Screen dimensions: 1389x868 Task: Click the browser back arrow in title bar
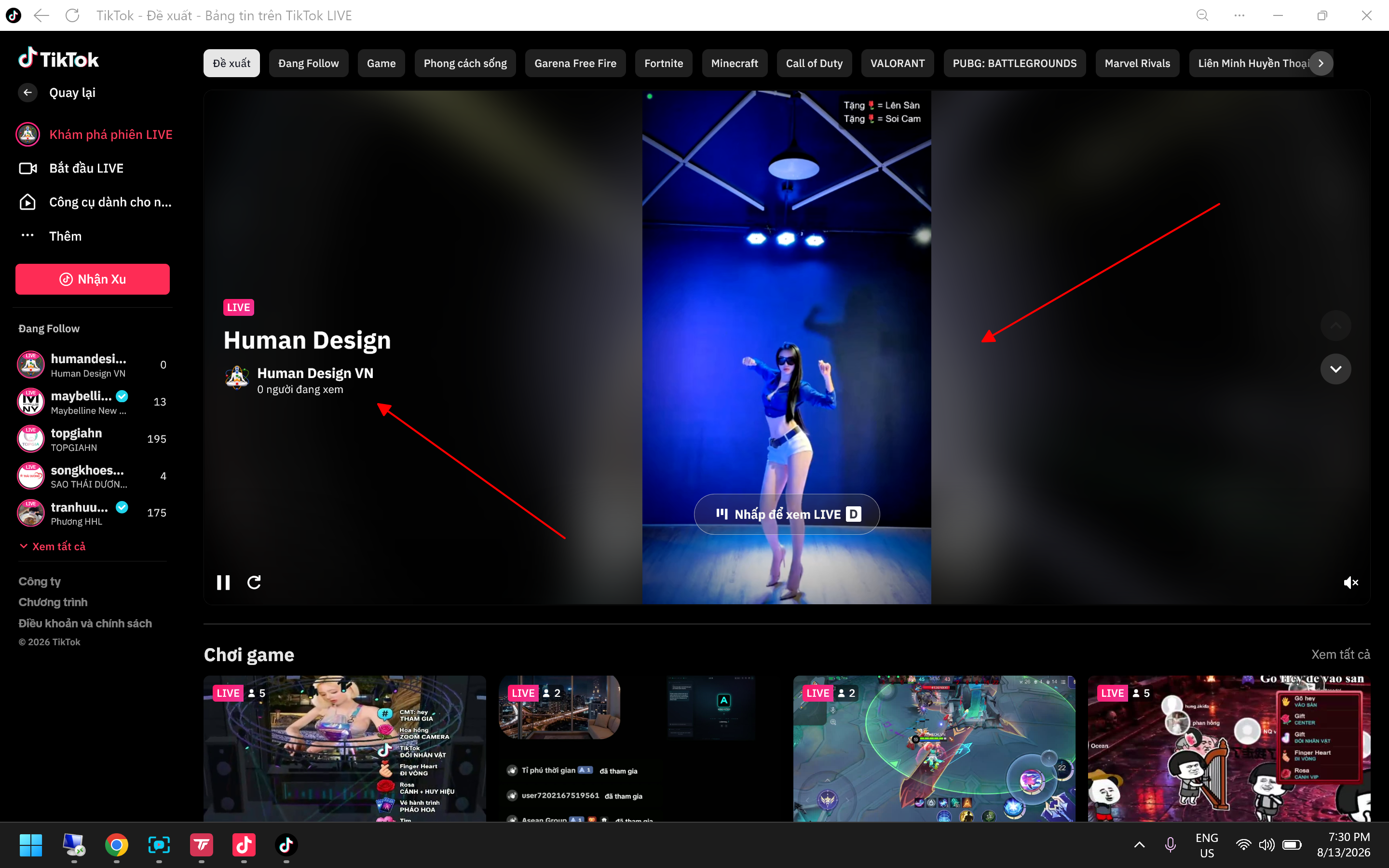point(41,15)
